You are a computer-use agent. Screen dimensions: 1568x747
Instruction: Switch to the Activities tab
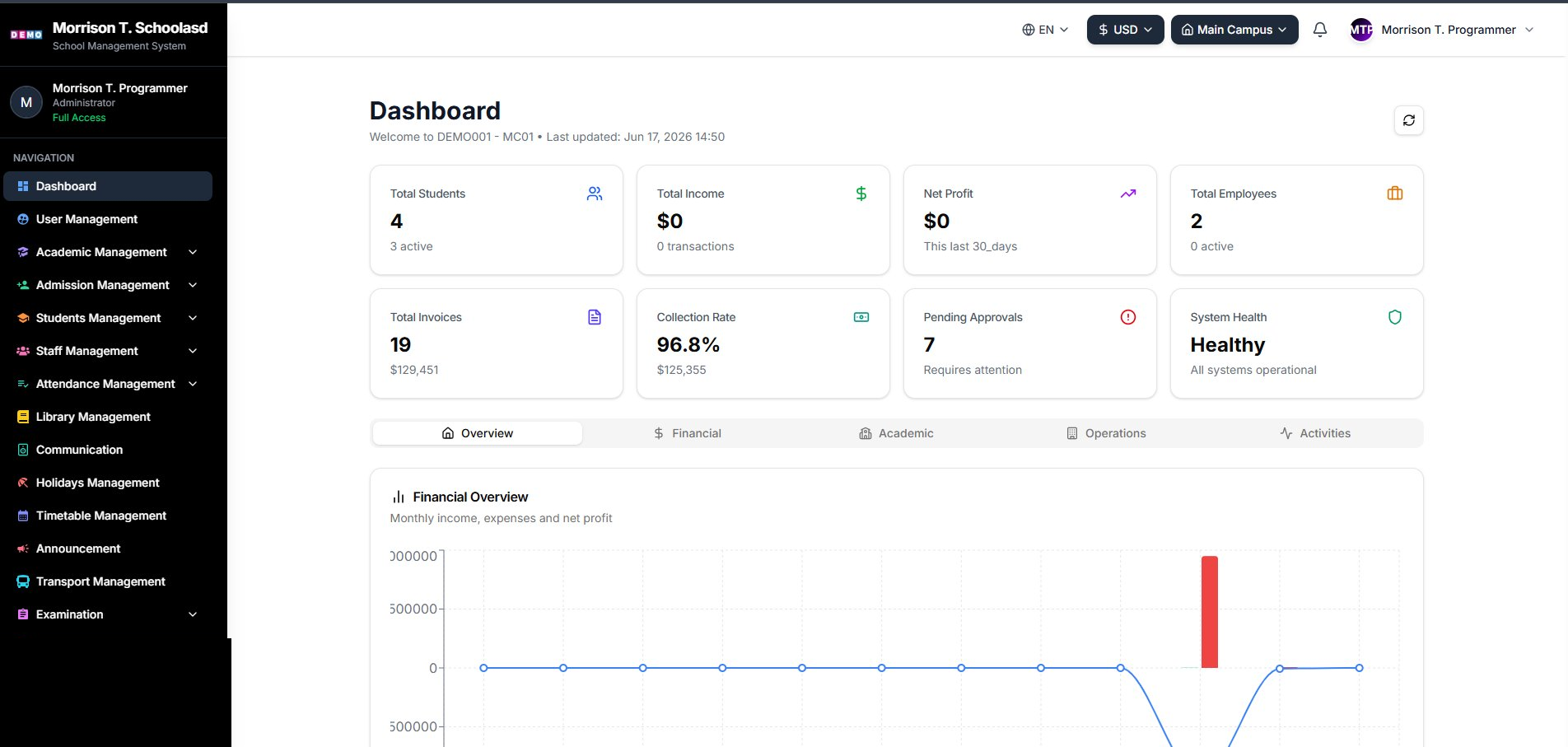point(1315,433)
